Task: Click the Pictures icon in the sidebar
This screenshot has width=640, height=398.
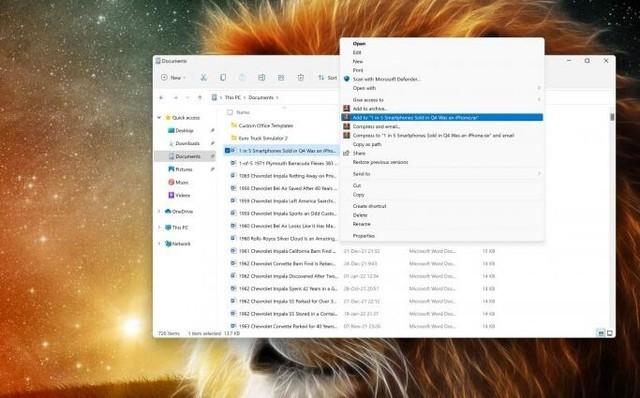Action: click(171, 169)
